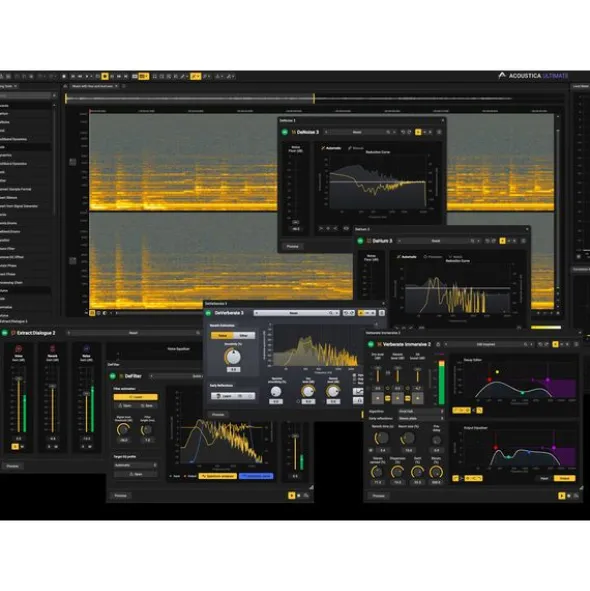
Task: Open the DeFilter Target EQ profile dropdown
Action: (136, 465)
